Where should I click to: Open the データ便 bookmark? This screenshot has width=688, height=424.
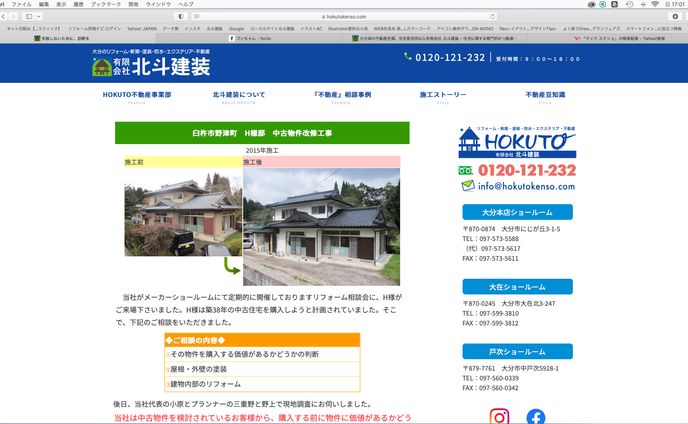pyautogui.click(x=170, y=29)
